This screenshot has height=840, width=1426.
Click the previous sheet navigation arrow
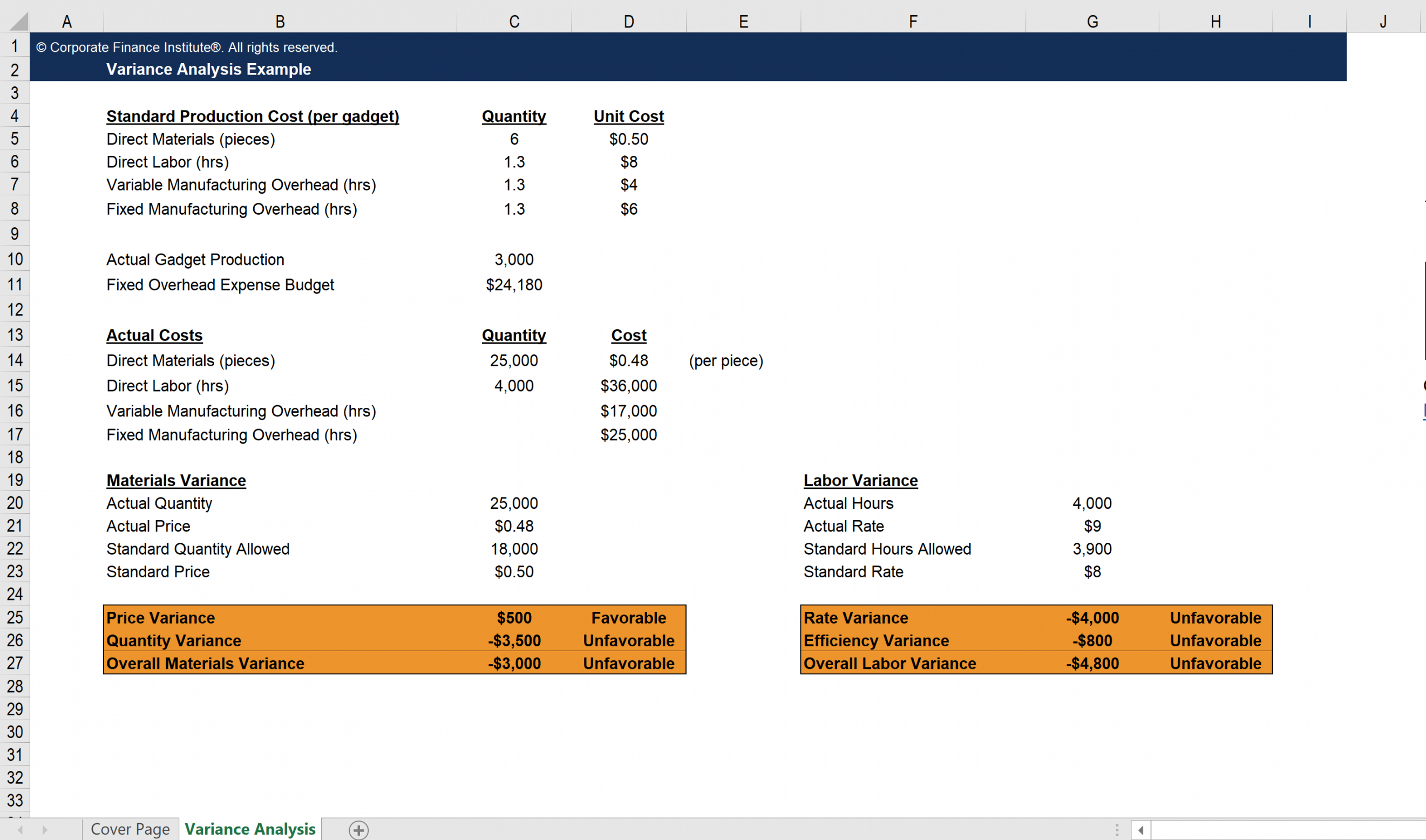(21, 830)
